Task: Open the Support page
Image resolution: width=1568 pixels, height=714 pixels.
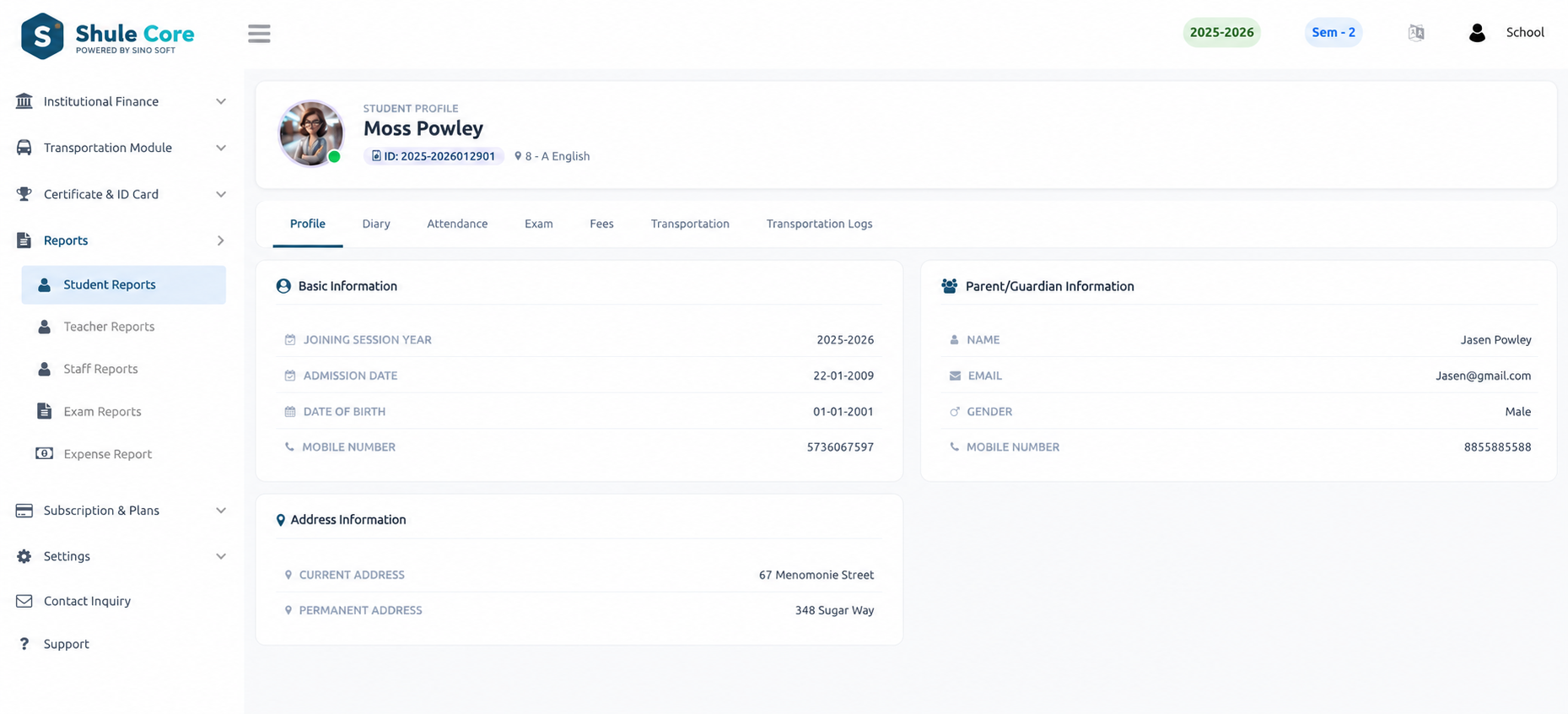Action: (x=66, y=644)
